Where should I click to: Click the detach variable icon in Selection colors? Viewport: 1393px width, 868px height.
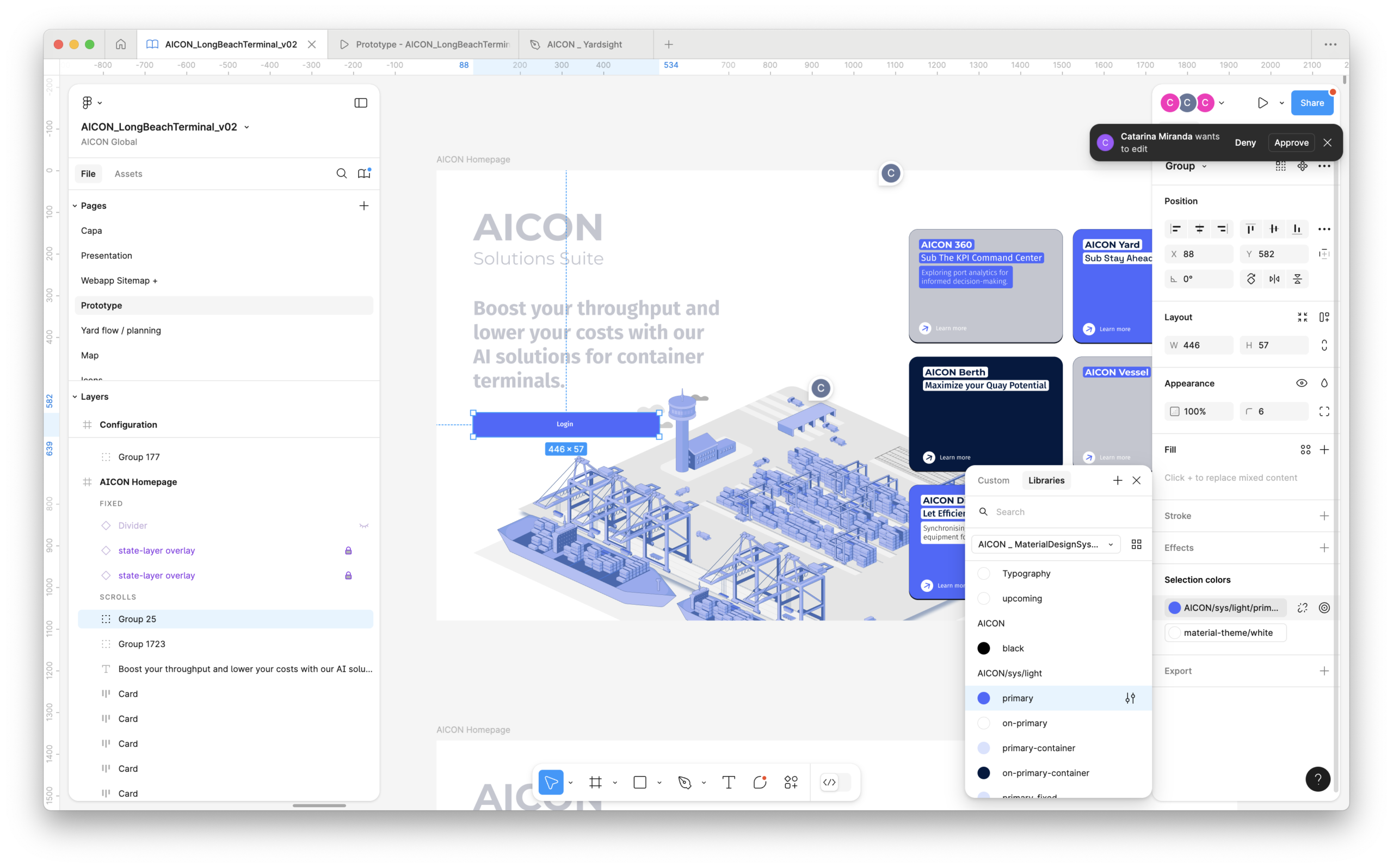point(1302,607)
